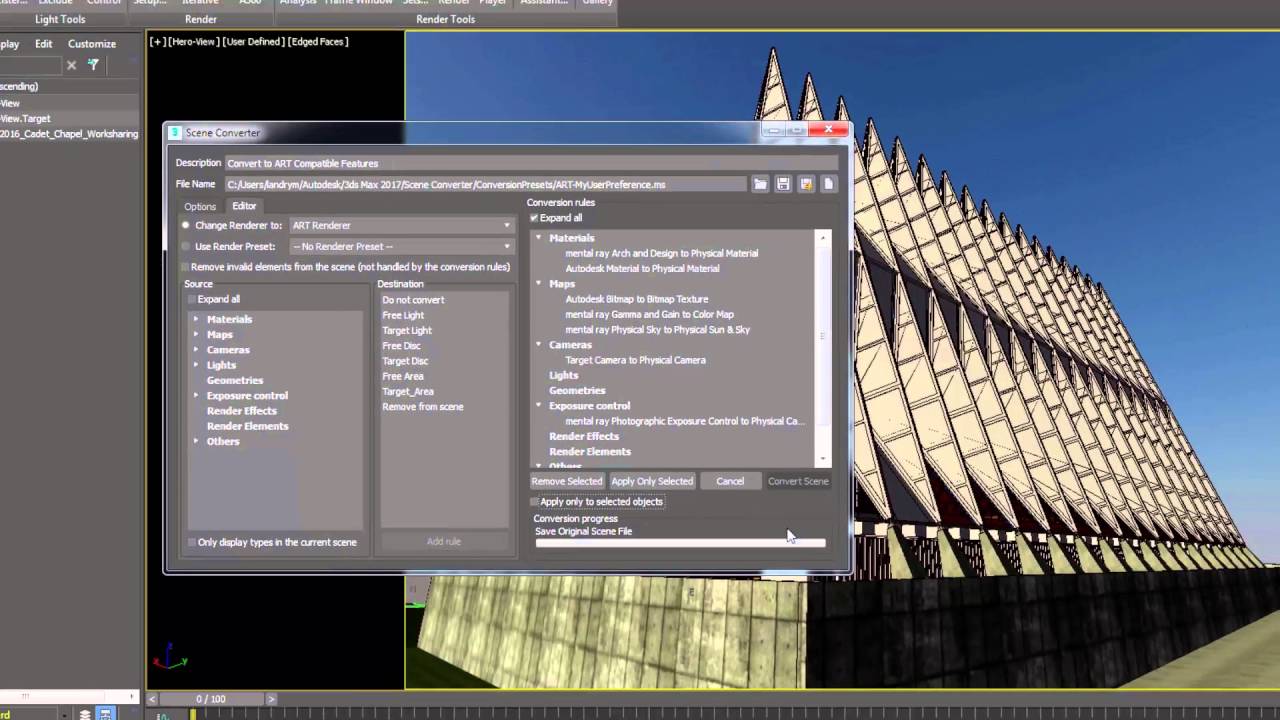
Task: Select Do not convert in Destination list
Action: click(x=413, y=300)
